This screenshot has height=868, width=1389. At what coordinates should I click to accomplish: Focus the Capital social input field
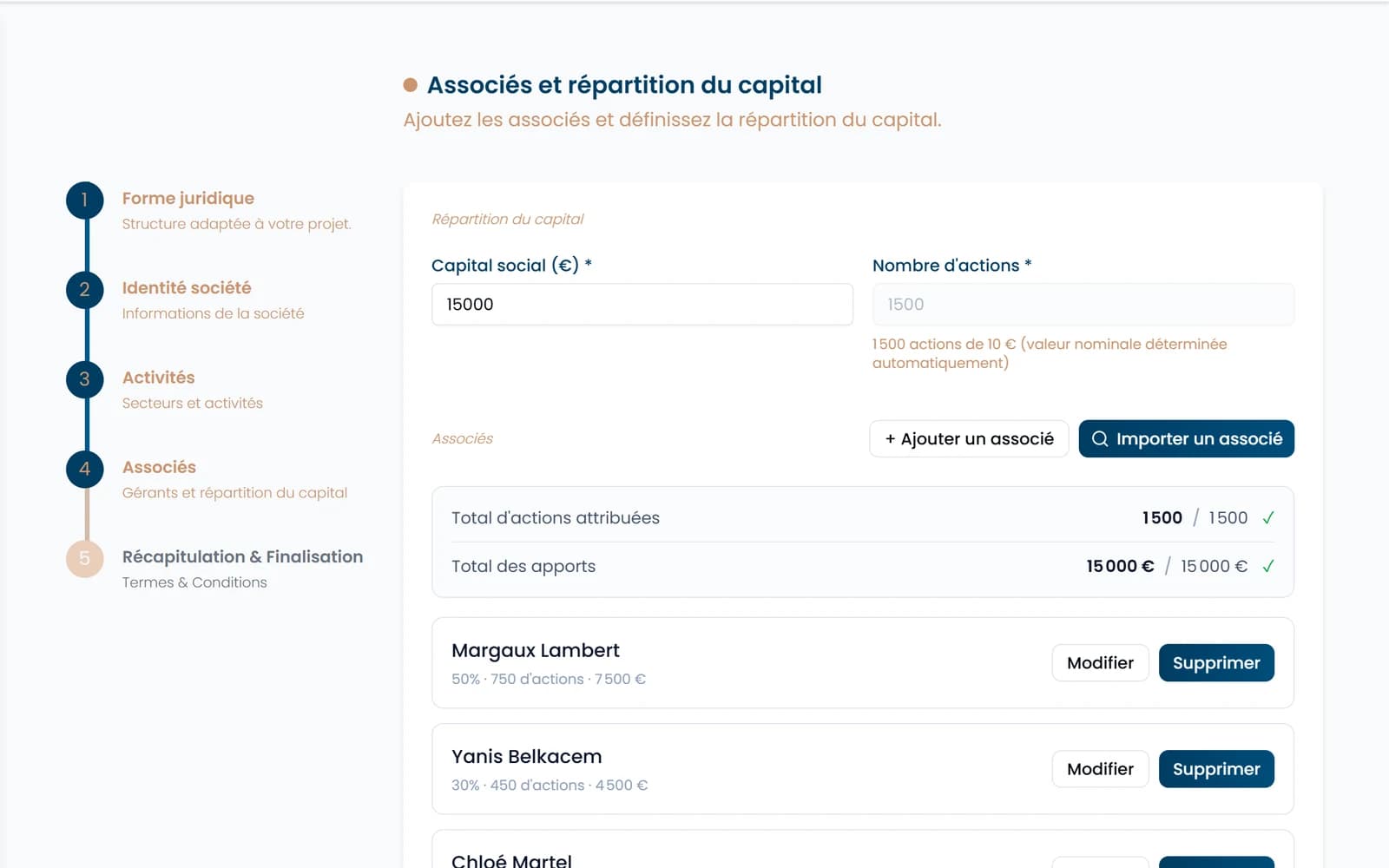(x=642, y=305)
